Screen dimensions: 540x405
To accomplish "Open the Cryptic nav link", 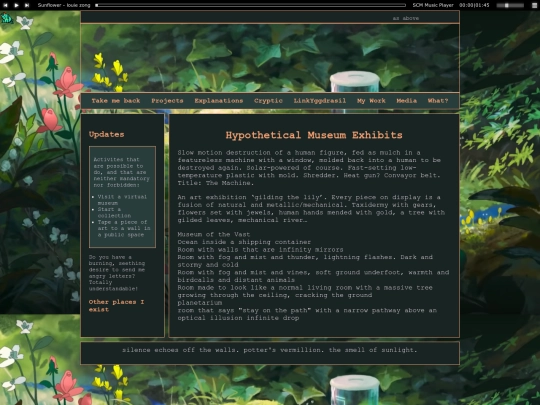I will (x=268, y=101).
